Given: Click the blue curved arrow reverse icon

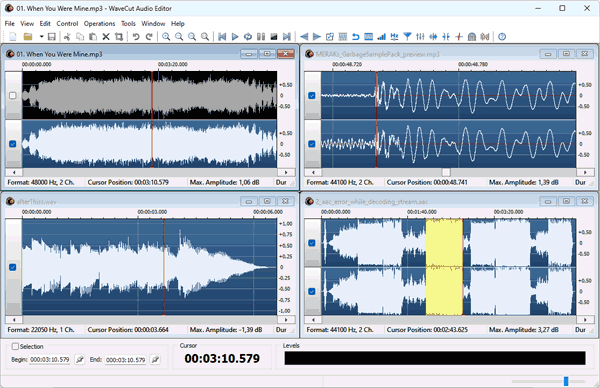Looking at the screenshot, I should click(x=355, y=37).
